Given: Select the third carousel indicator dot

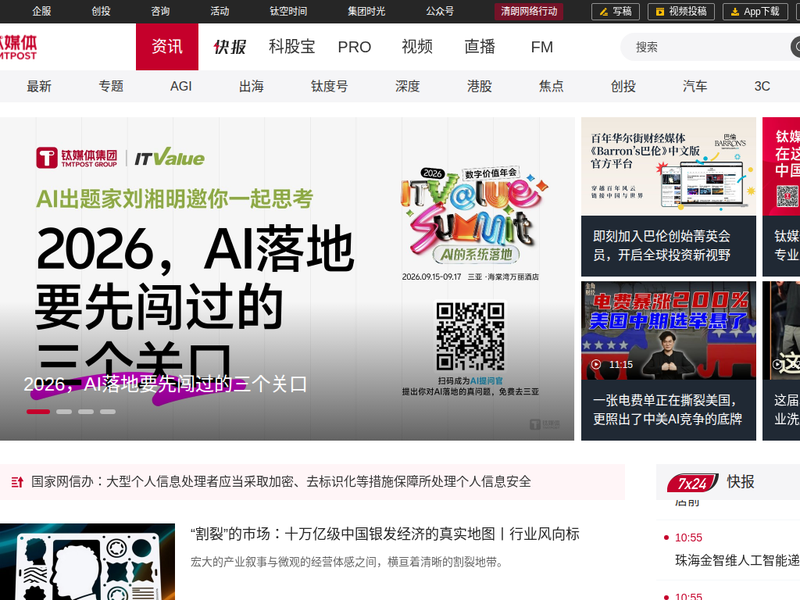Looking at the screenshot, I should coord(86,412).
